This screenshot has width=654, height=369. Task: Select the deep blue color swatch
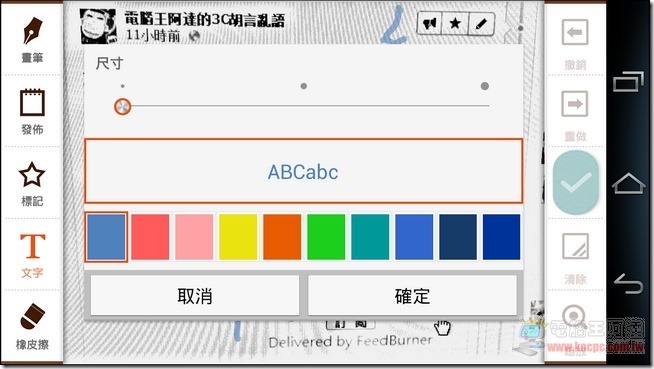click(501, 237)
